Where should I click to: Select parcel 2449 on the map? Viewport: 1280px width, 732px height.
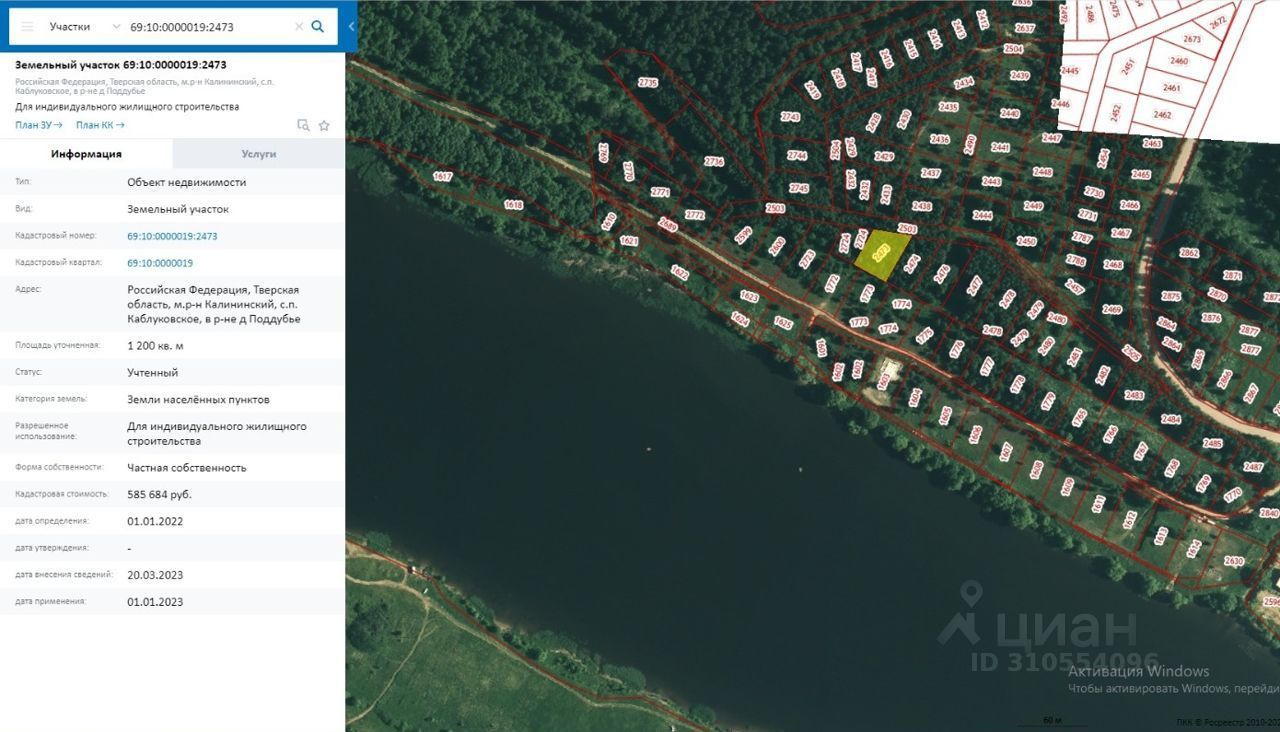pyautogui.click(x=1034, y=206)
